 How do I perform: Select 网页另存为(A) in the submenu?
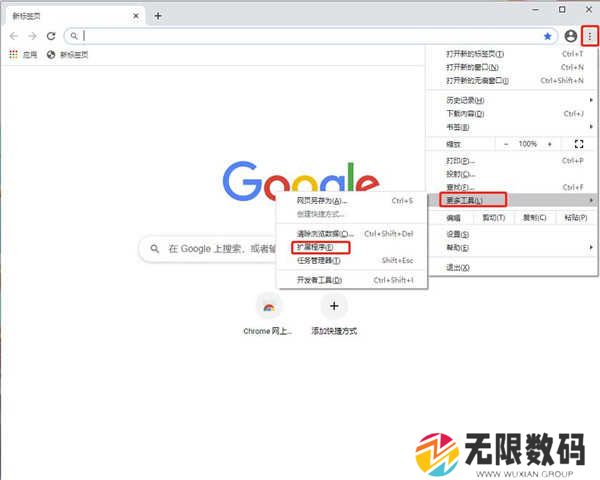pyautogui.click(x=352, y=201)
